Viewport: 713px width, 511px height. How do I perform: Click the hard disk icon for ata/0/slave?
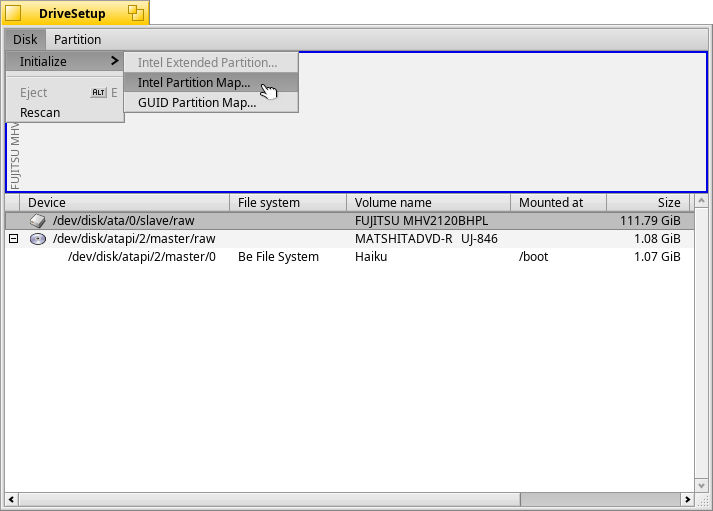point(37,220)
